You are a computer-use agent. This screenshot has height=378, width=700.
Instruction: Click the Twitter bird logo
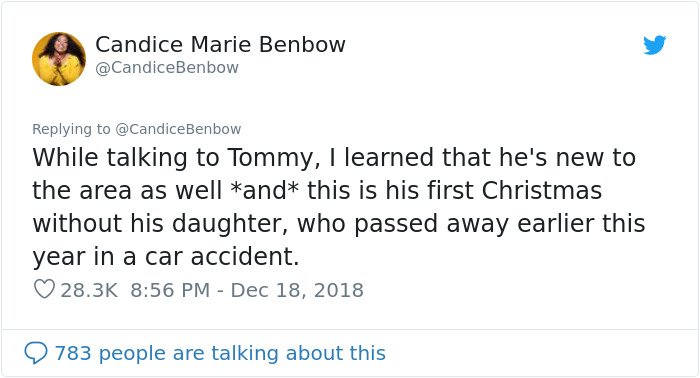point(654,45)
